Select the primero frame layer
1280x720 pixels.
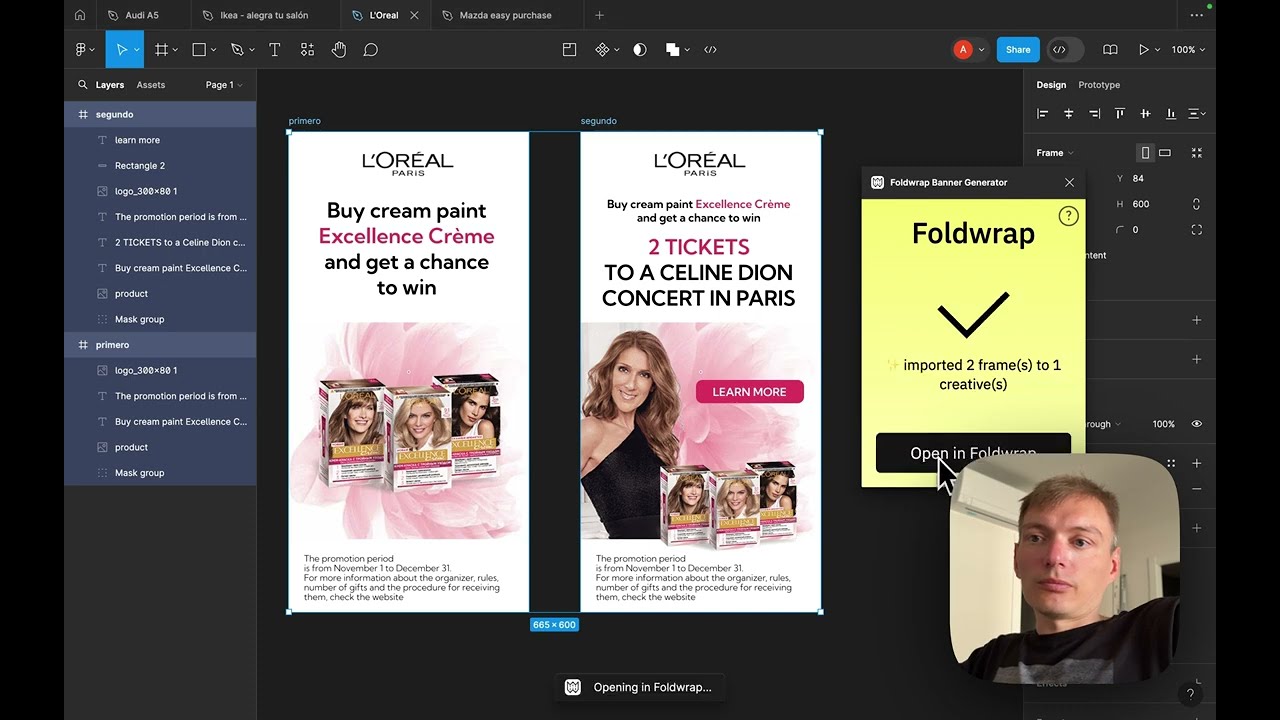160,345
